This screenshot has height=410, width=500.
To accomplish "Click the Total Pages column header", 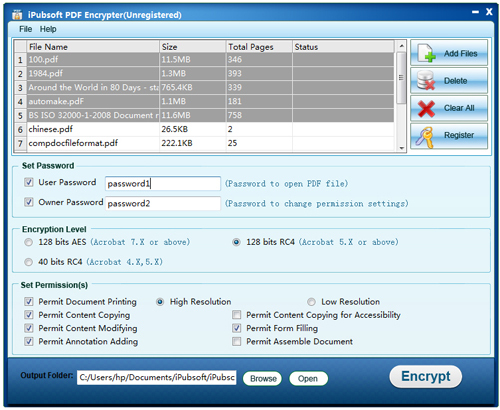I will click(259, 47).
